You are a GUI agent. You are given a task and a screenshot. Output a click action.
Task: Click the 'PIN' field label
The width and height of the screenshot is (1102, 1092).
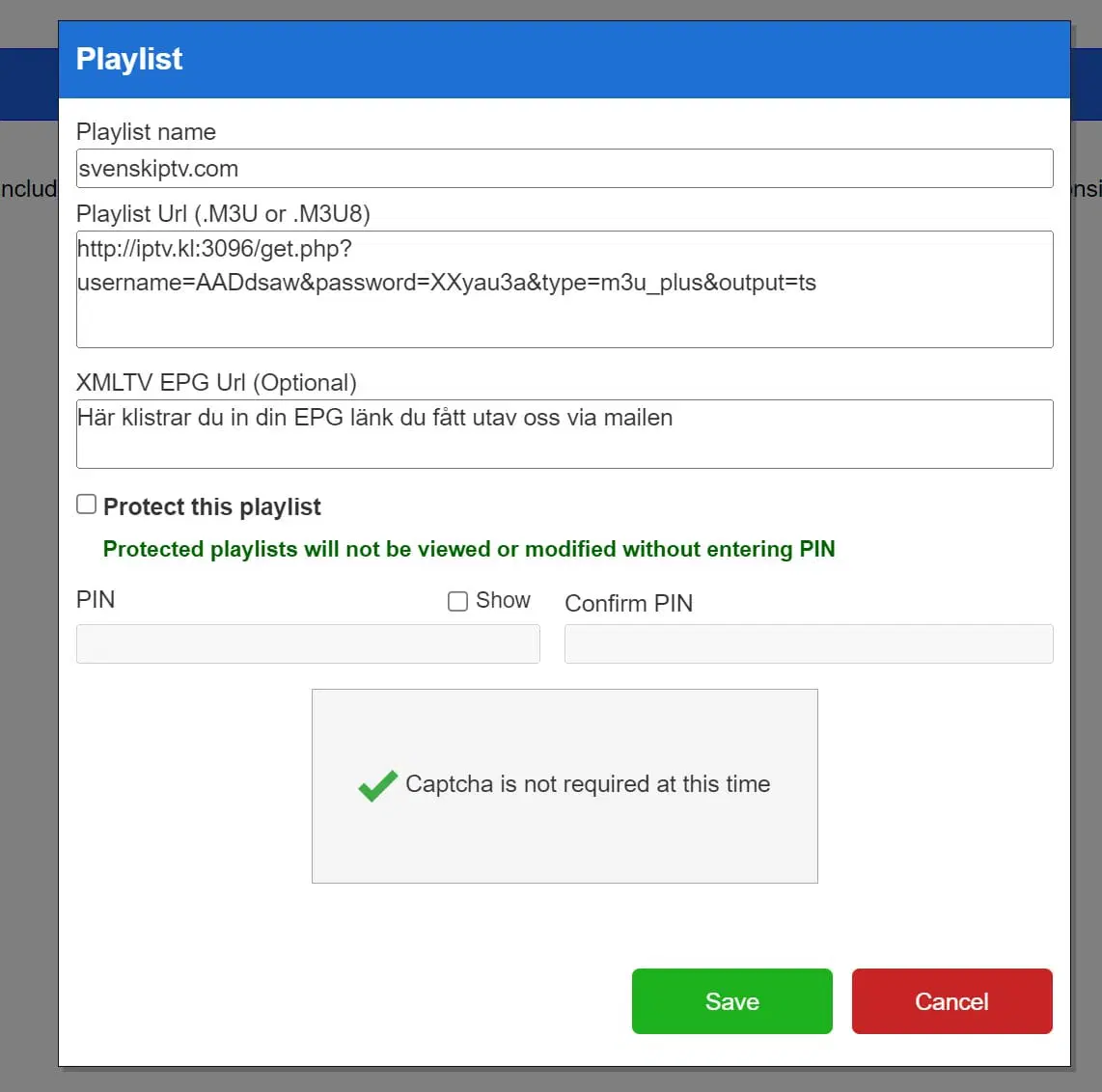coord(96,599)
